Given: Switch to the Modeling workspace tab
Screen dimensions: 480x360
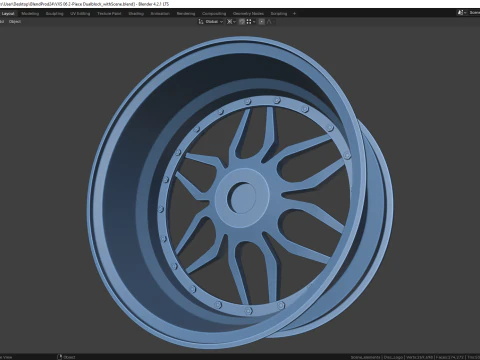Looking at the screenshot, I should [30, 14].
